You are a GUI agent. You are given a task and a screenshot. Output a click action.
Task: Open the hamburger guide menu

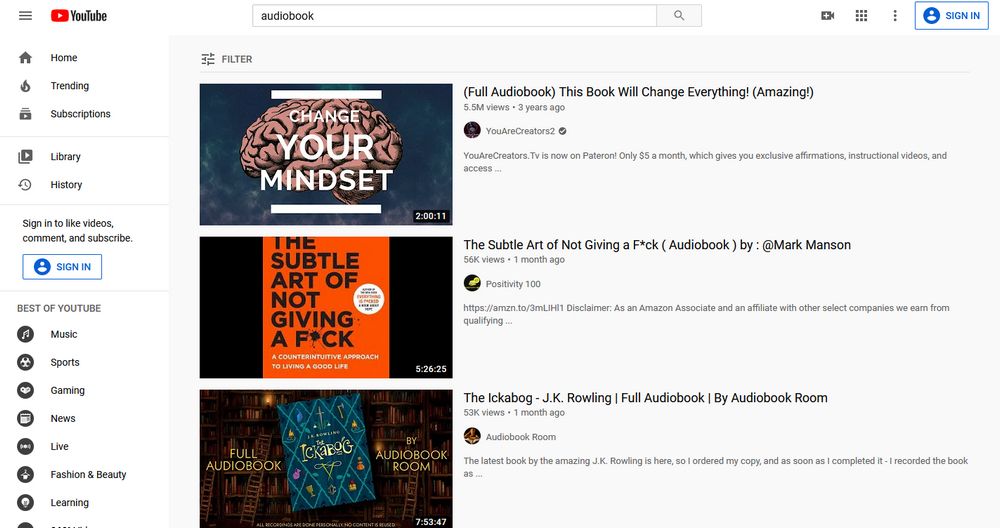tap(26, 15)
